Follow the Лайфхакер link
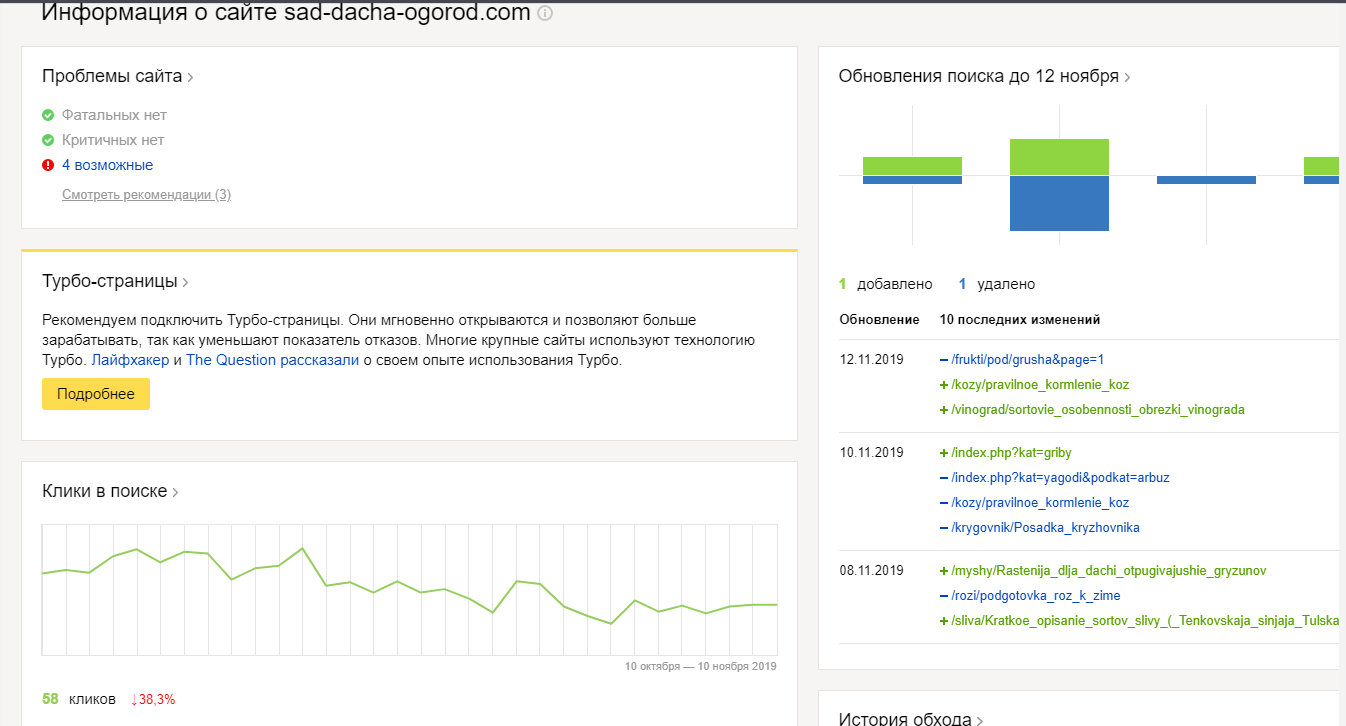Image resolution: width=1346 pixels, height=726 pixels. coord(130,361)
